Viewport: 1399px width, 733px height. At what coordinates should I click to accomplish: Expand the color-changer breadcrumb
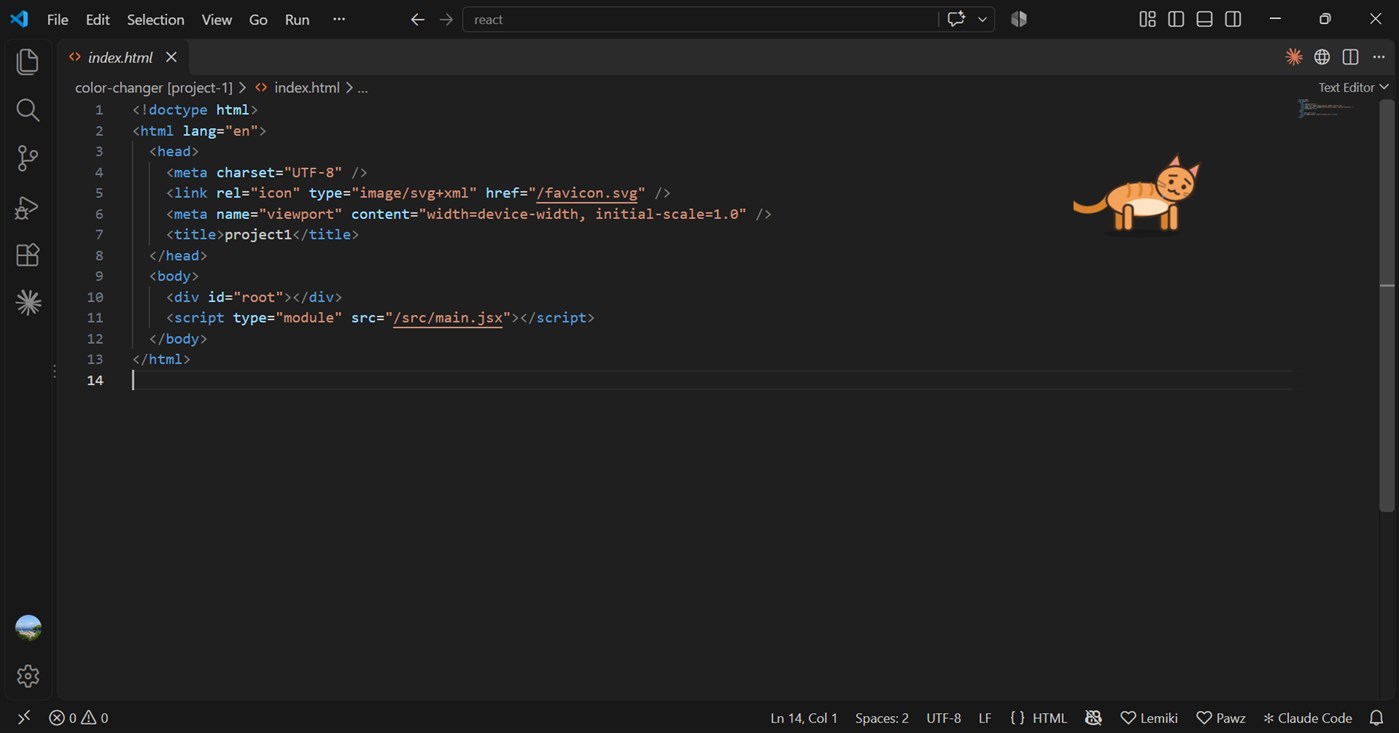tap(153, 87)
